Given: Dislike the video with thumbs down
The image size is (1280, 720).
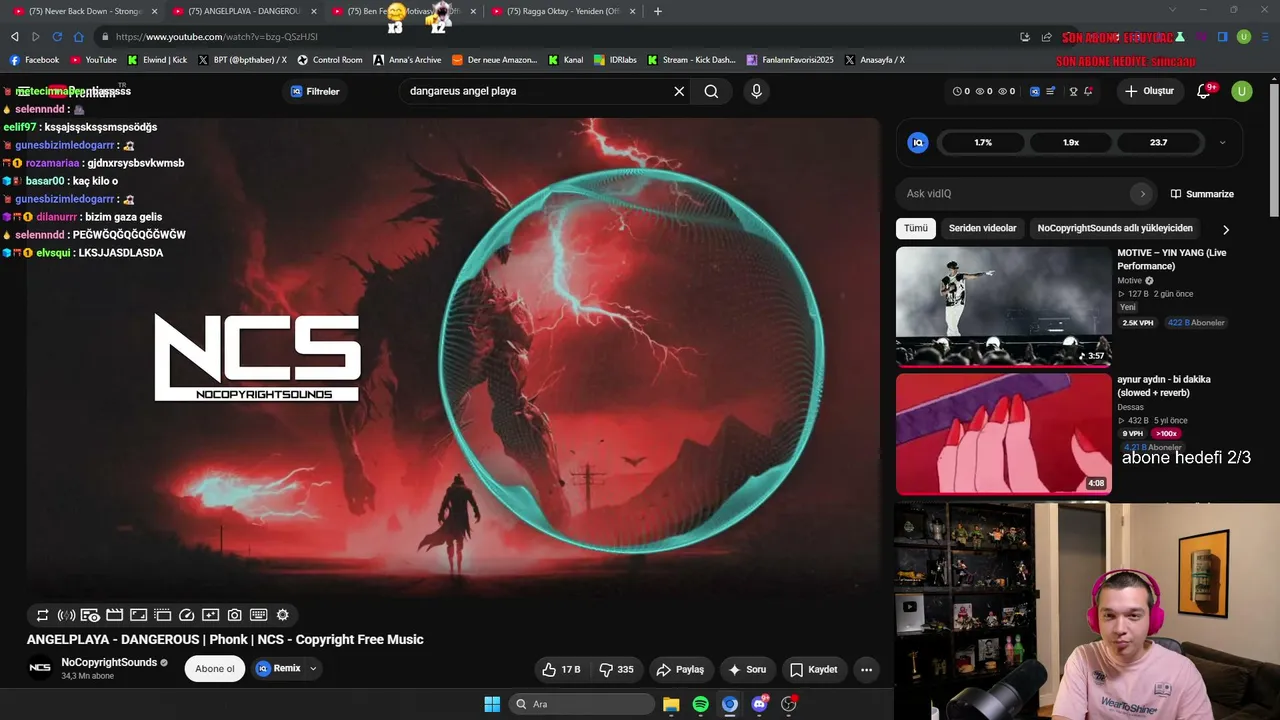Looking at the screenshot, I should pos(616,669).
